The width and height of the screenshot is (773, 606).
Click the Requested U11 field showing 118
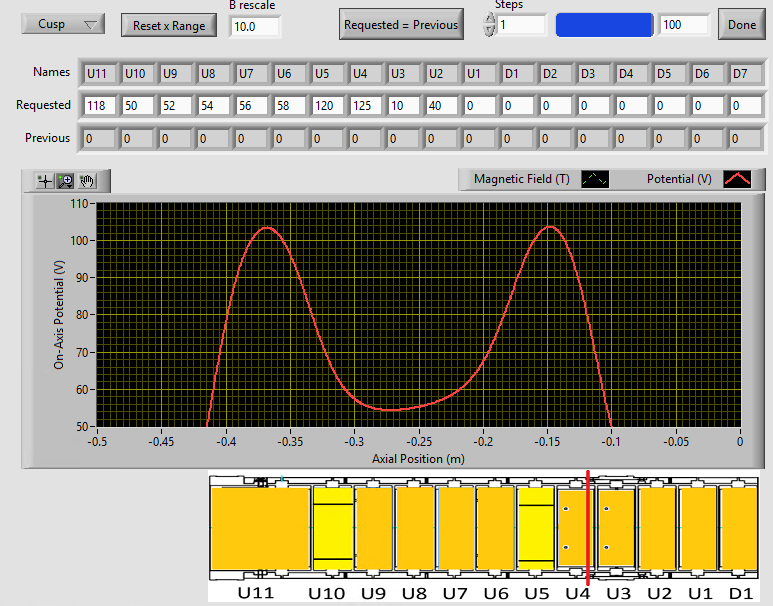(x=98, y=105)
